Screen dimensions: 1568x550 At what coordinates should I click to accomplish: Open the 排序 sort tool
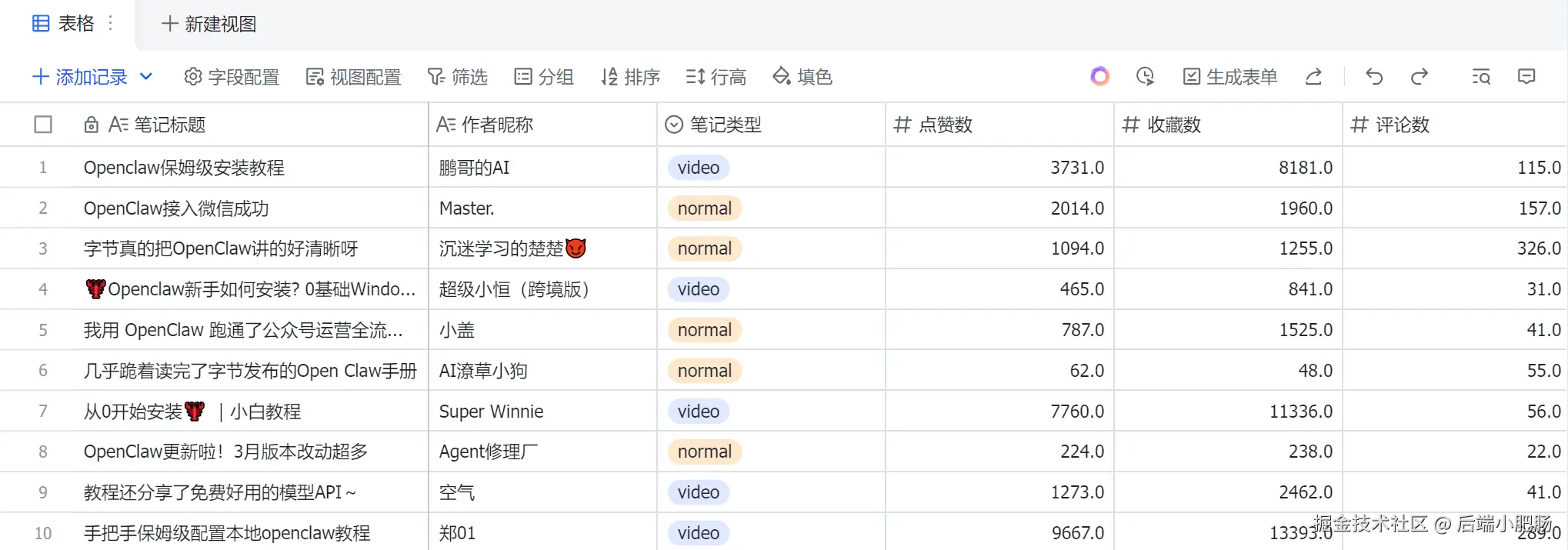tap(630, 77)
